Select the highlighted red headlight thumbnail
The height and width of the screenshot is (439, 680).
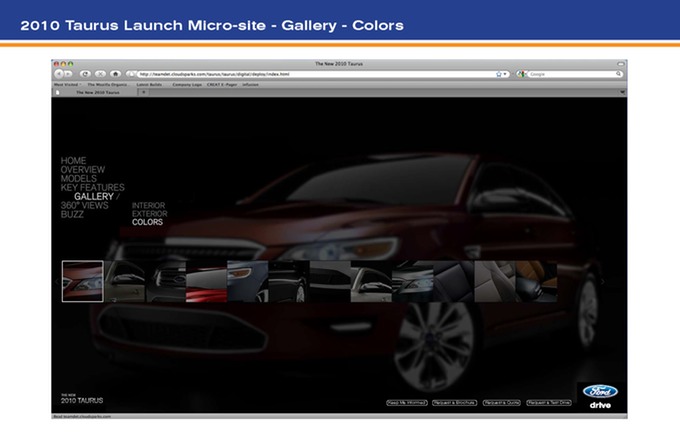tap(82, 281)
